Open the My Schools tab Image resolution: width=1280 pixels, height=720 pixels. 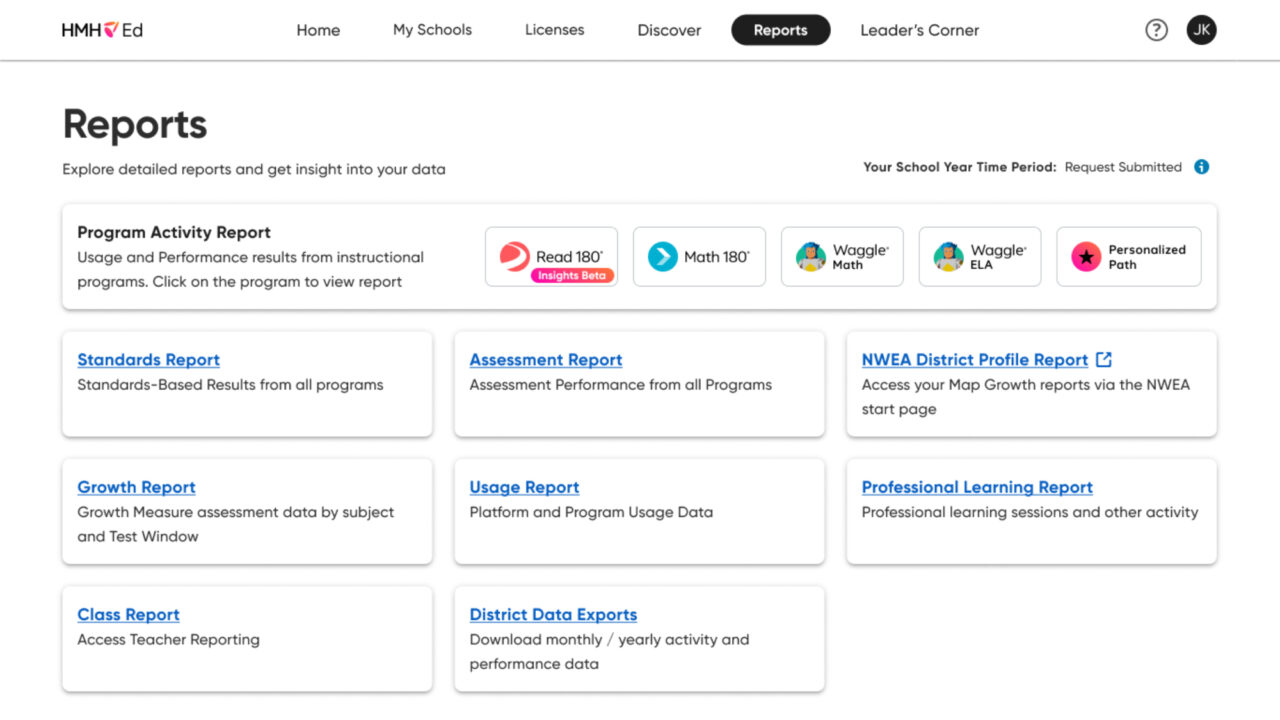(432, 30)
